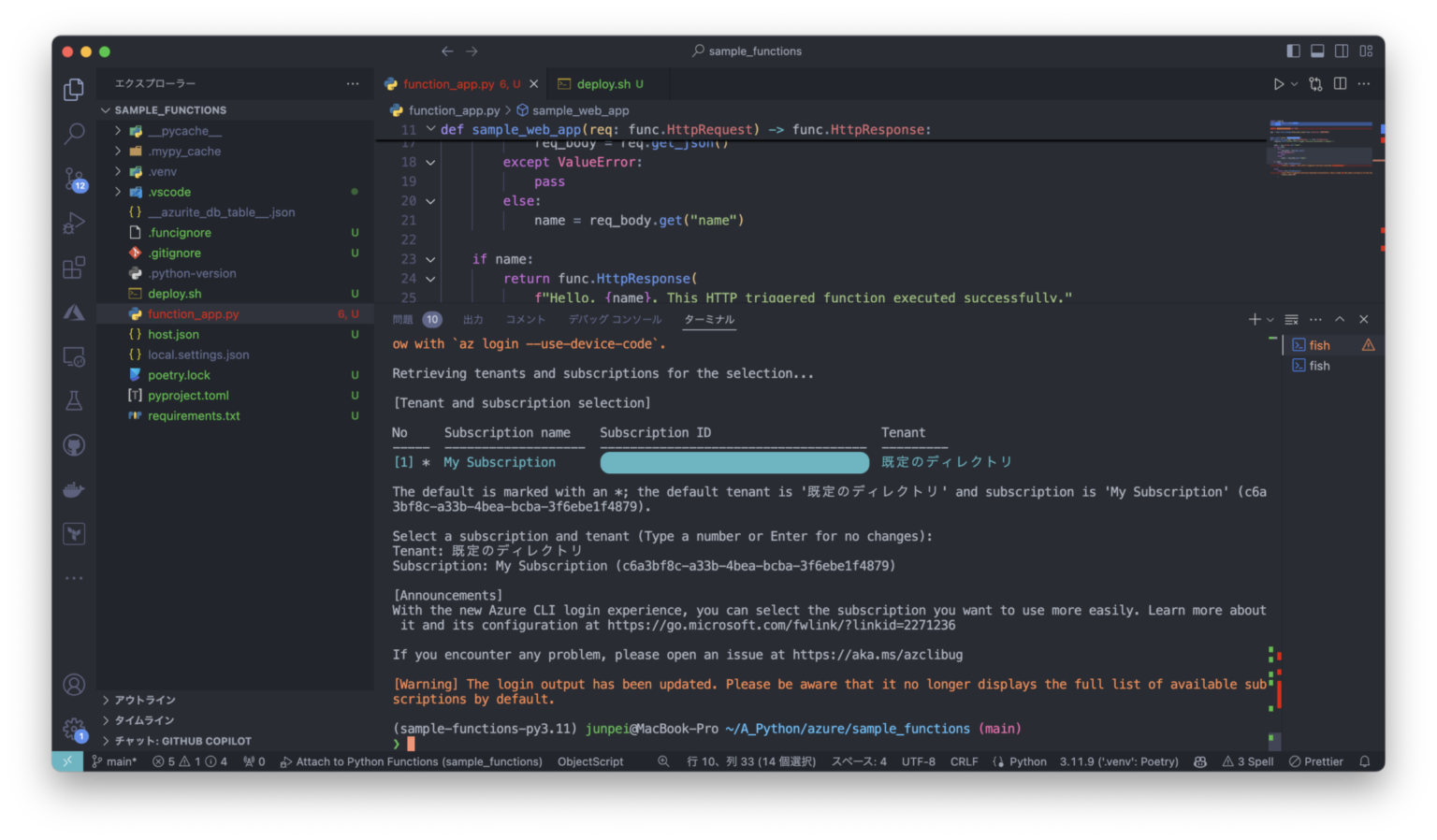Open the Azure view in activity bar
Viewport: 1437px width, 840px height.
point(74,312)
